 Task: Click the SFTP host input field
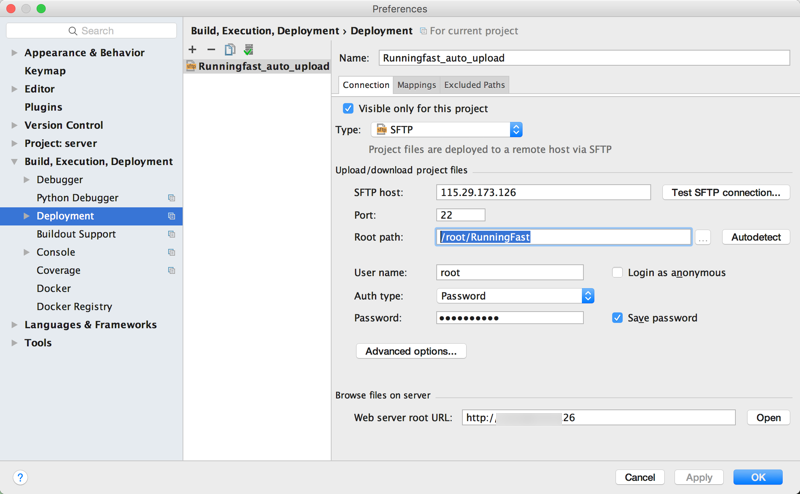(543, 192)
